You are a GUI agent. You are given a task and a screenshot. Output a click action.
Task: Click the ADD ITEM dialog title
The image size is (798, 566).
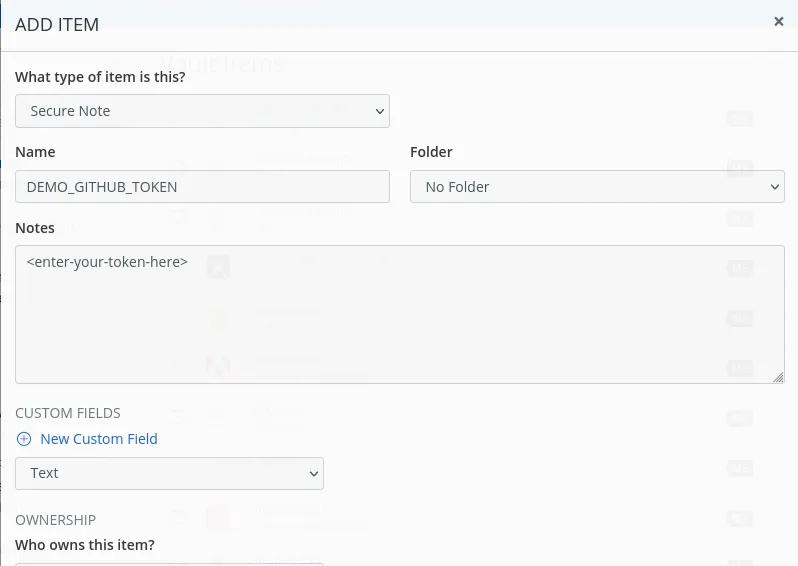pos(57,24)
